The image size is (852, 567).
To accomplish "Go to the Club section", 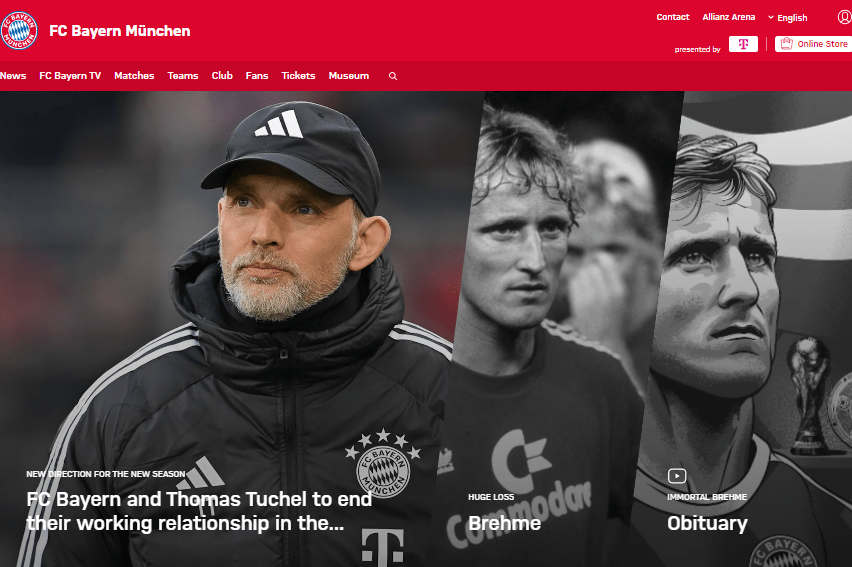I will click(x=222, y=76).
